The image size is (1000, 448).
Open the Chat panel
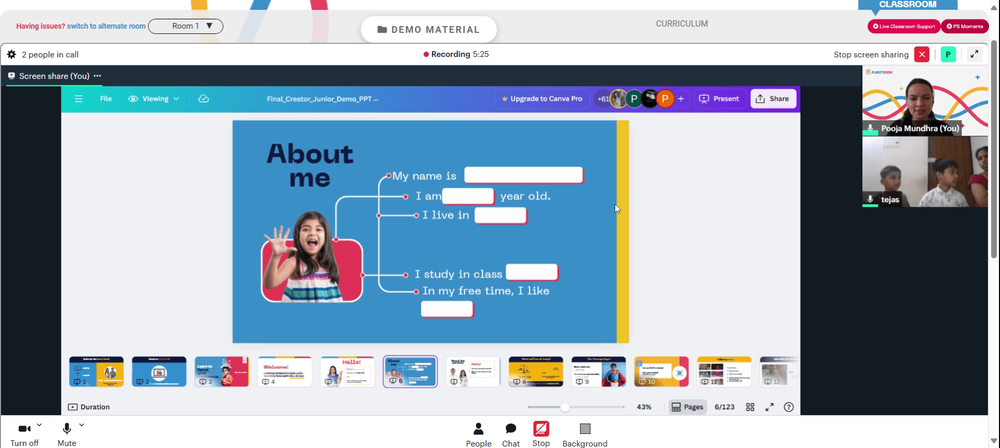point(511,435)
